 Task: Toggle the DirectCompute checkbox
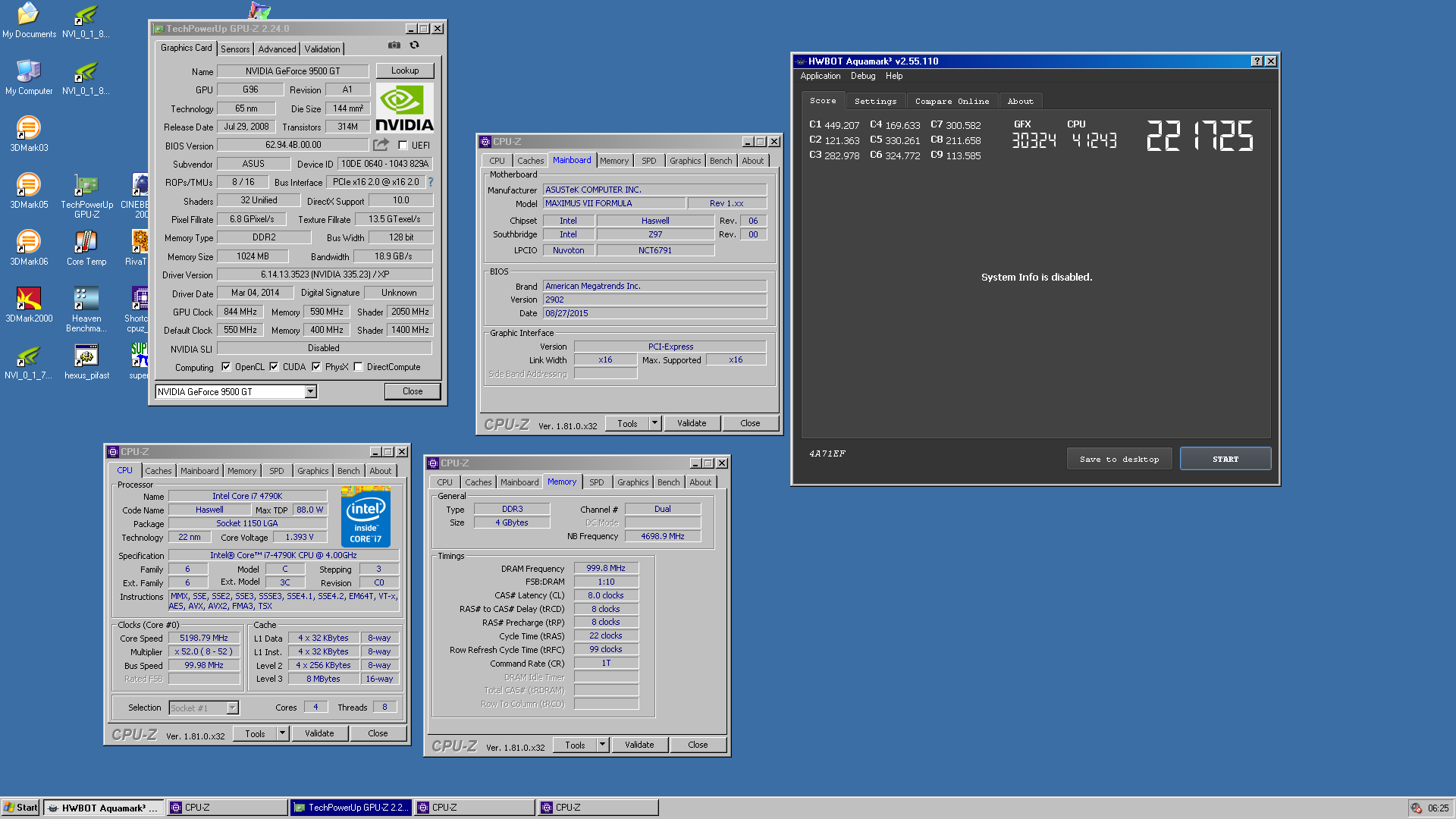point(358,367)
